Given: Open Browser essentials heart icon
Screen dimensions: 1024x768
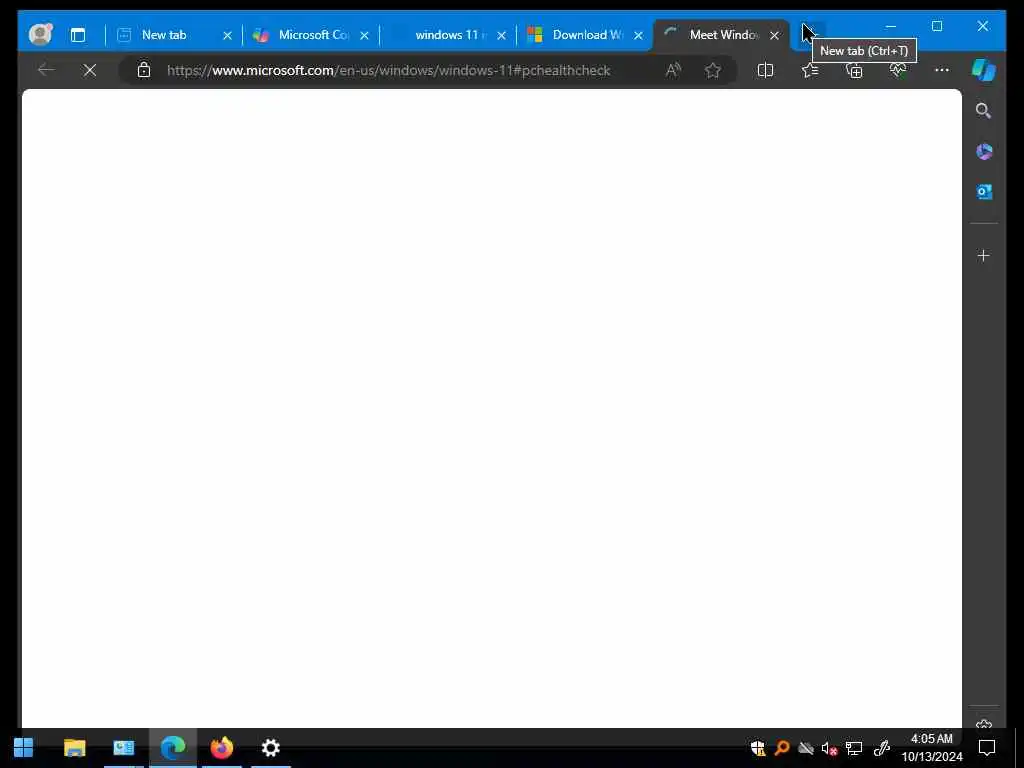Looking at the screenshot, I should click(x=898, y=70).
